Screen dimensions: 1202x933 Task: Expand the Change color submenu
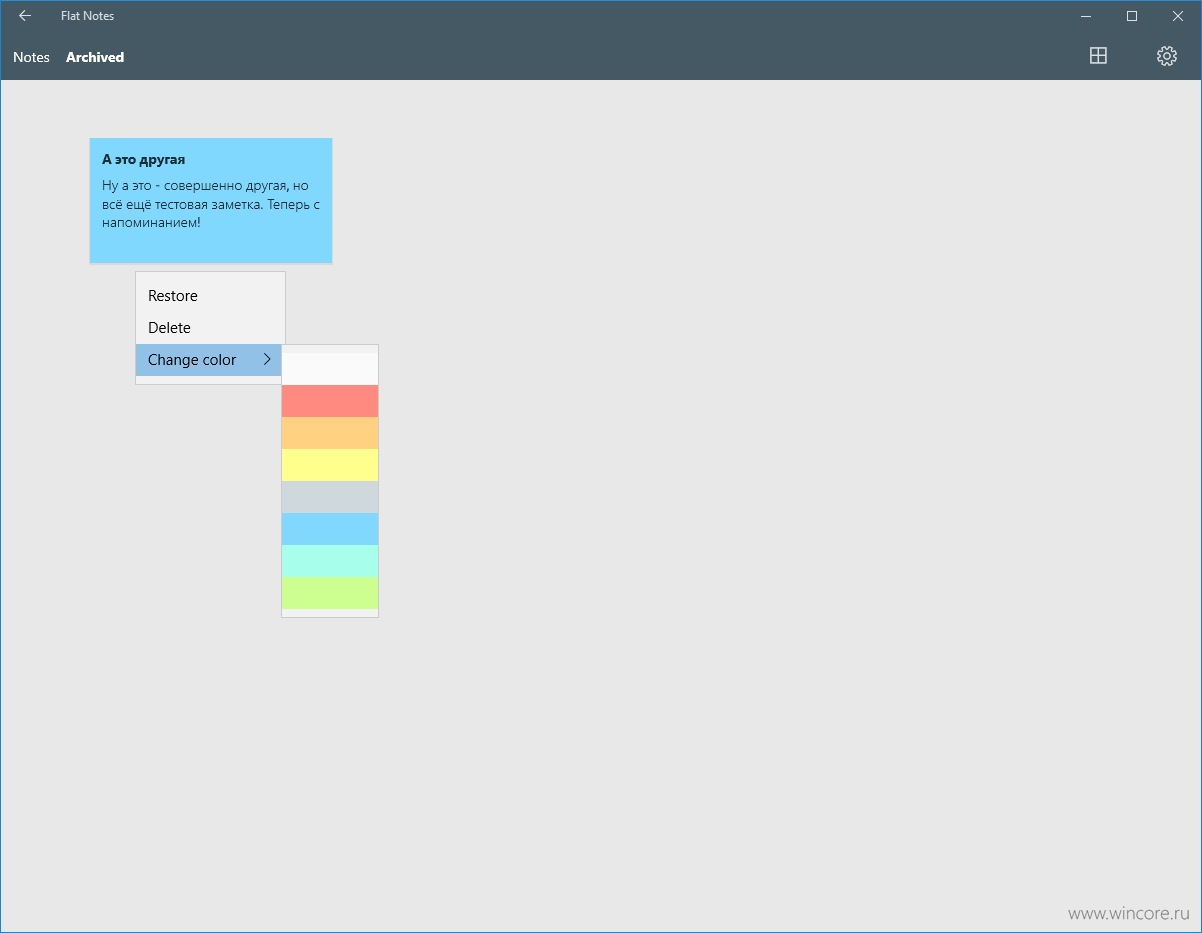209,360
